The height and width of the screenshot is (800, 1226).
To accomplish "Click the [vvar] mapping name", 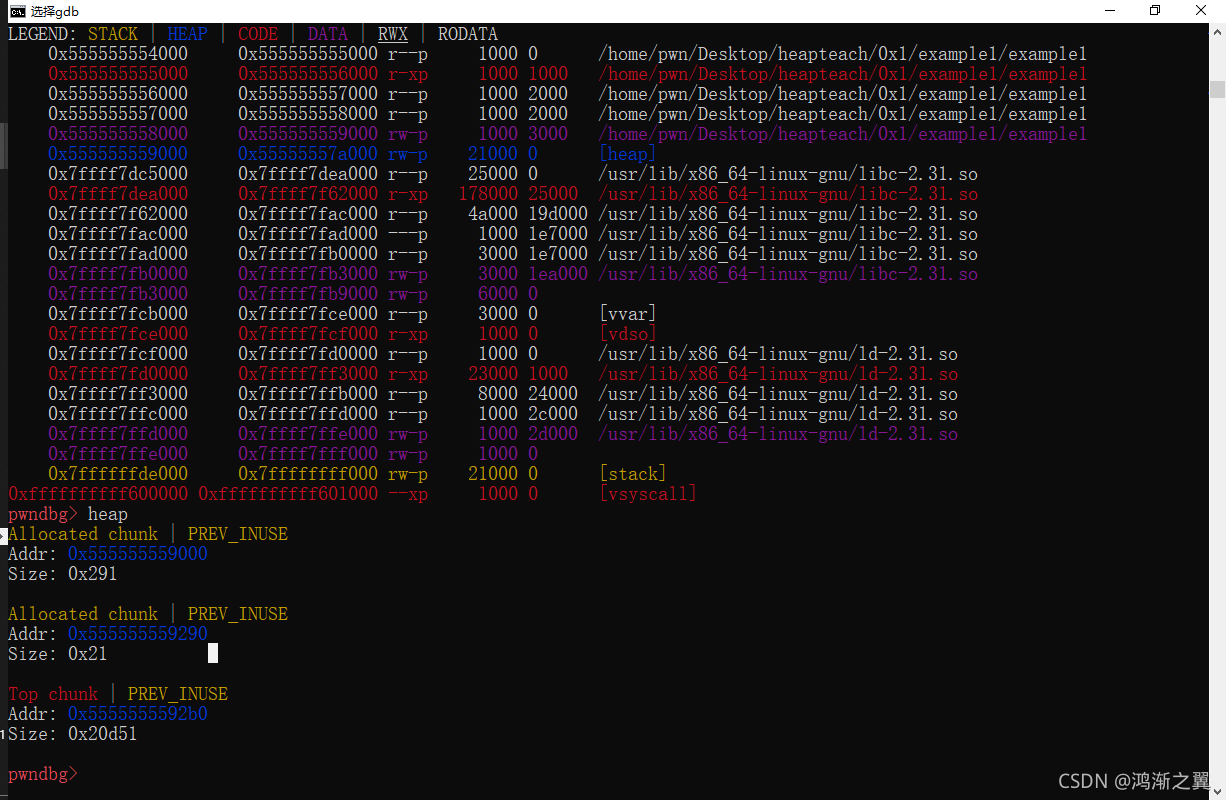I will pyautogui.click(x=627, y=314).
